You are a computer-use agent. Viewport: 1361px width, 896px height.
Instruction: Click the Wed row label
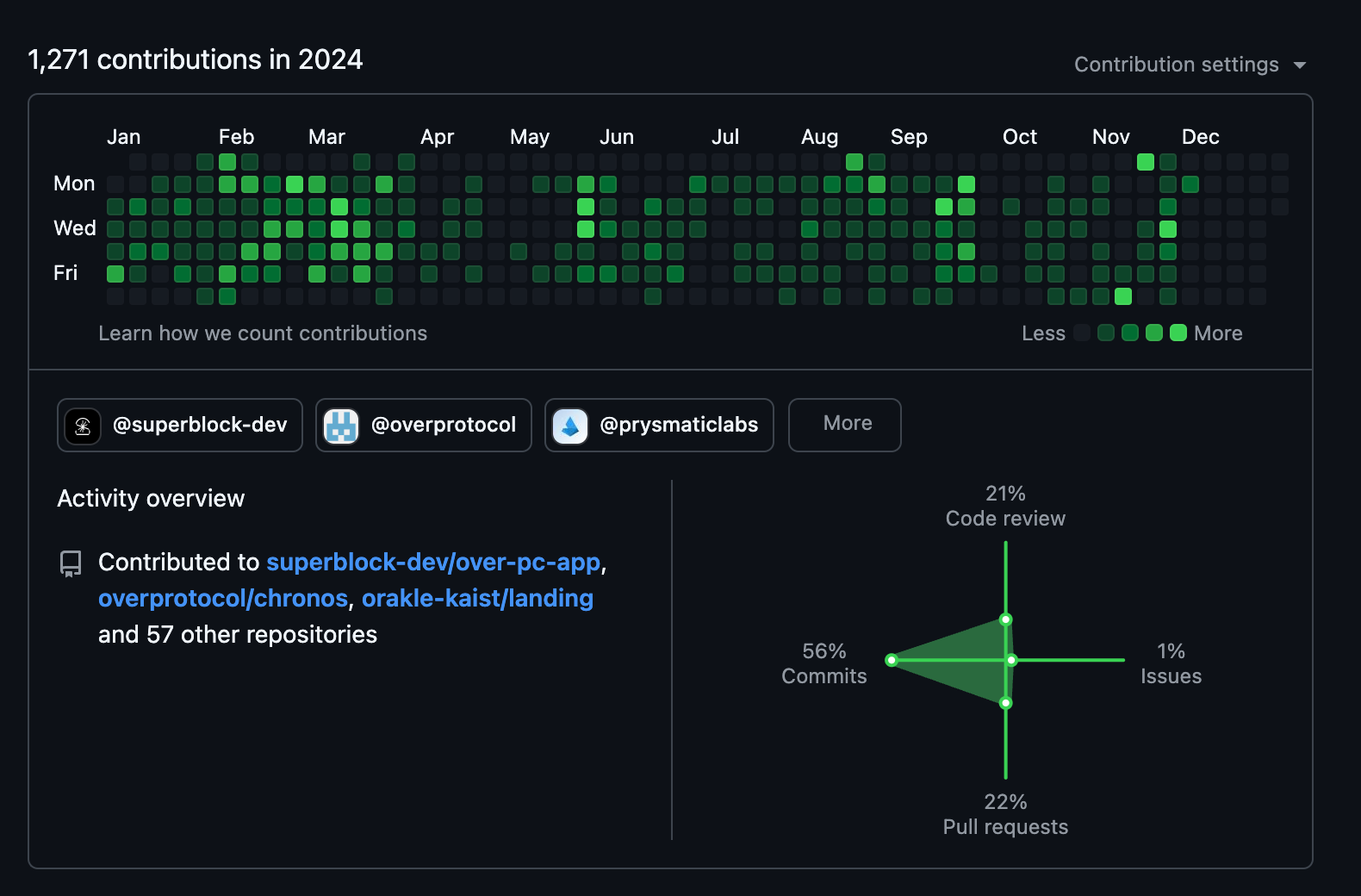pos(75,228)
